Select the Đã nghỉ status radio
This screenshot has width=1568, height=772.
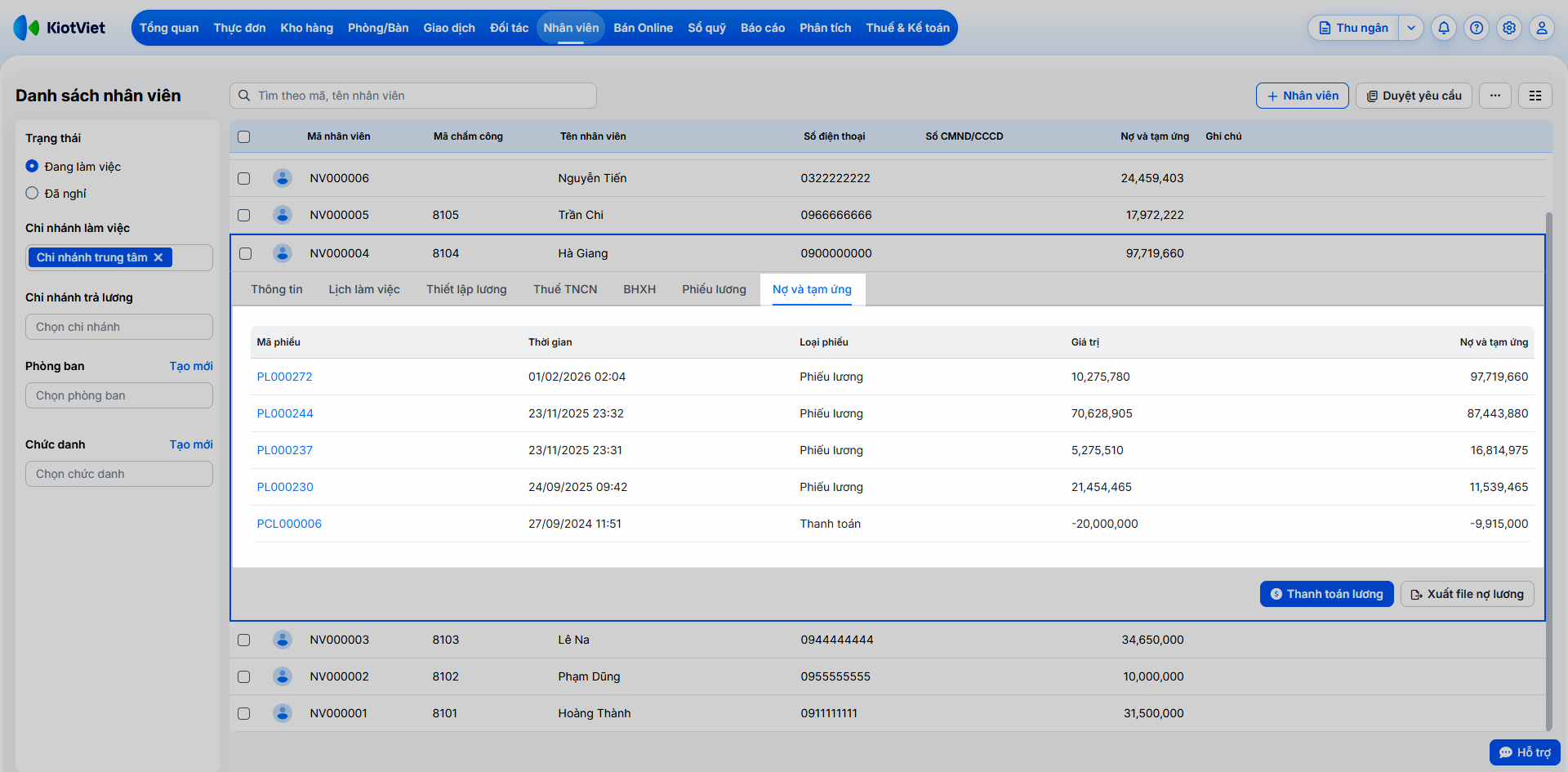pos(32,193)
